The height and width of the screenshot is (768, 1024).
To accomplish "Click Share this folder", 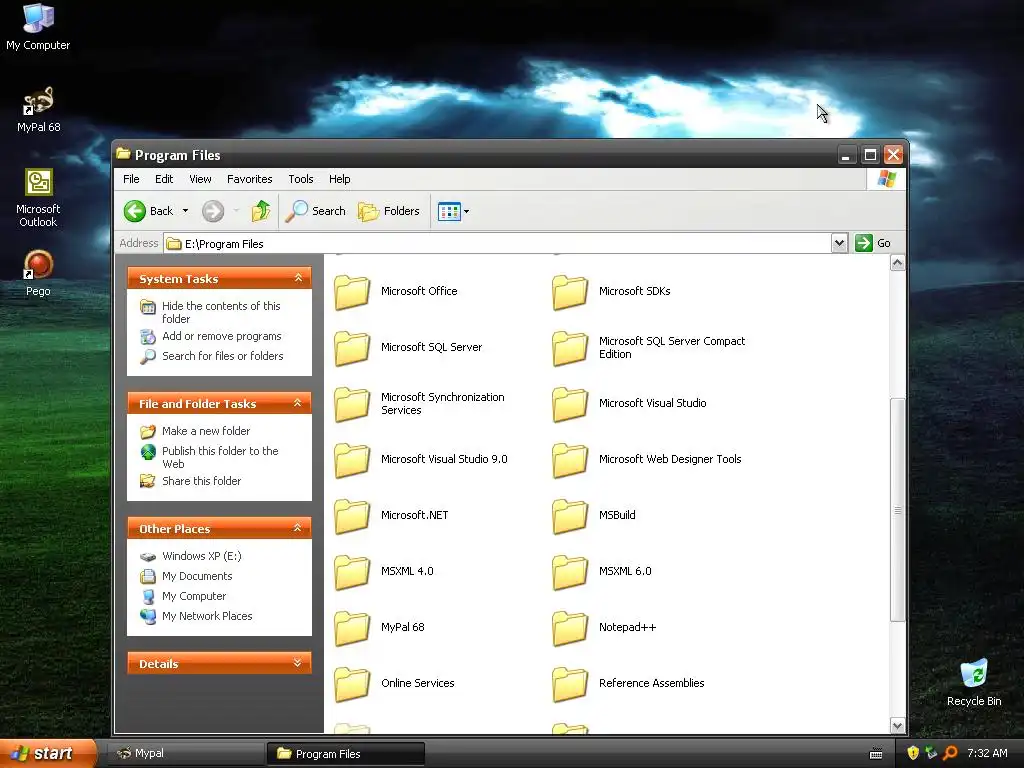I will click(x=201, y=481).
